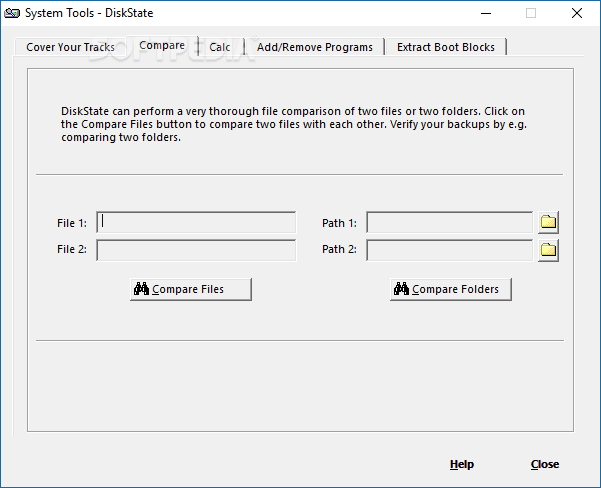The height and width of the screenshot is (488, 601).
Task: Click the Compare Folders button
Action: click(x=451, y=289)
